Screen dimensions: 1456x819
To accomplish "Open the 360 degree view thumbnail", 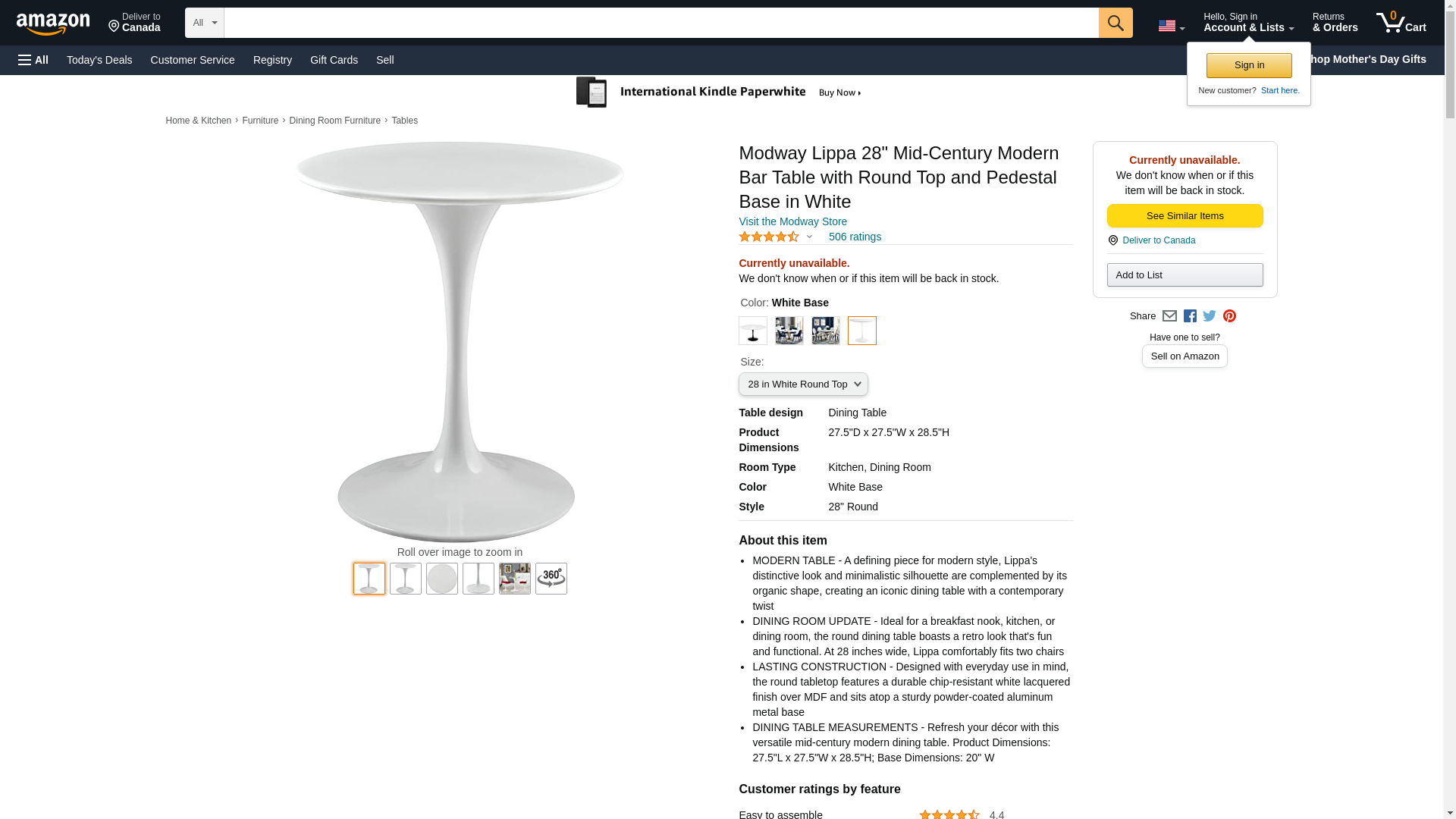I will point(551,579).
